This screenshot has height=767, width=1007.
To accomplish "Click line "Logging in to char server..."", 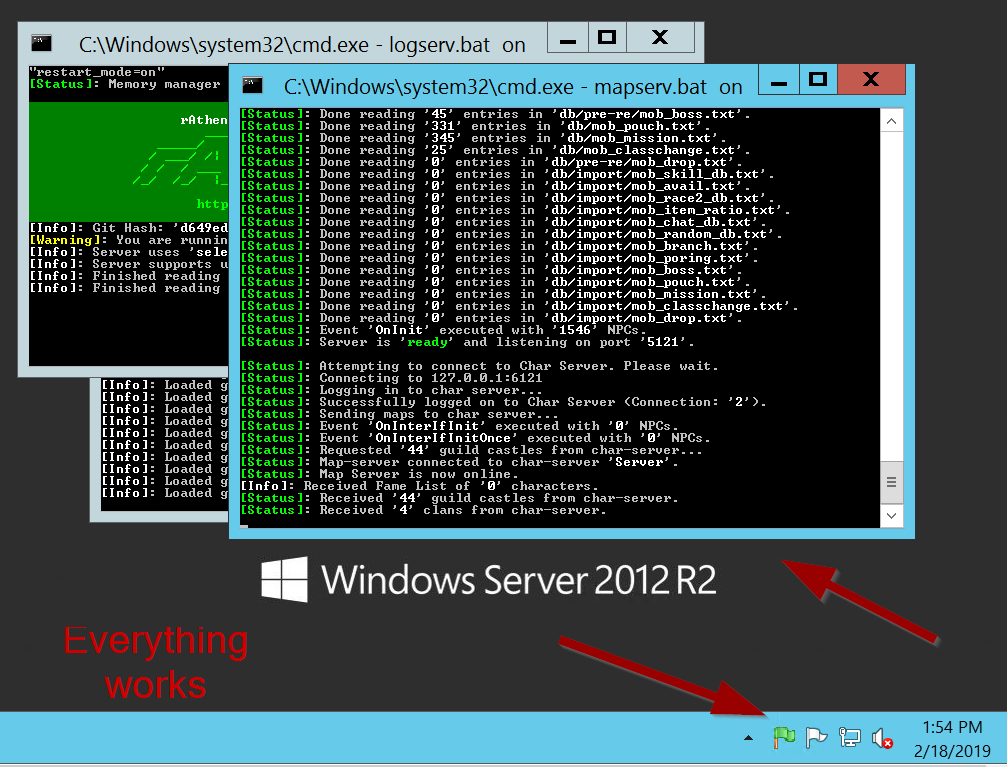I will pyautogui.click(x=392, y=391).
